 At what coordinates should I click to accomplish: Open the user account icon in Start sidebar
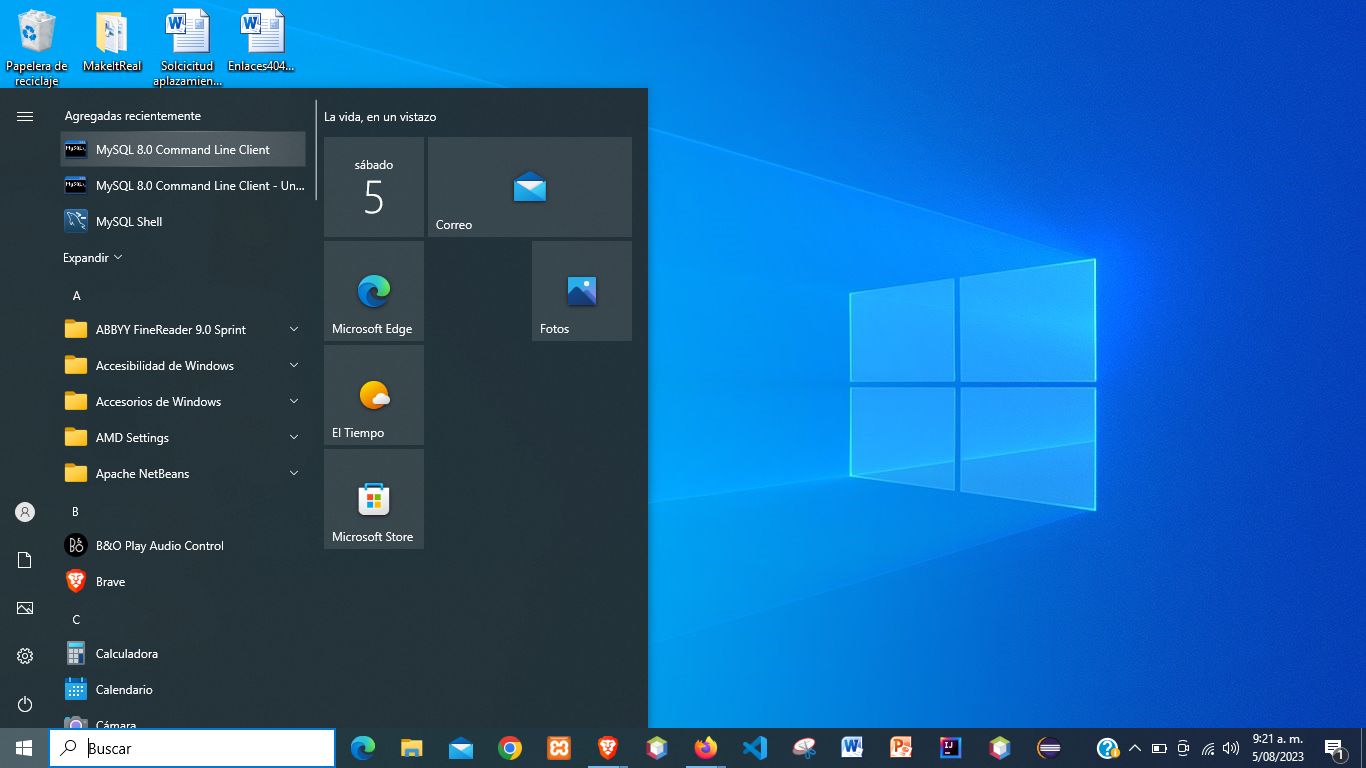tap(25, 512)
